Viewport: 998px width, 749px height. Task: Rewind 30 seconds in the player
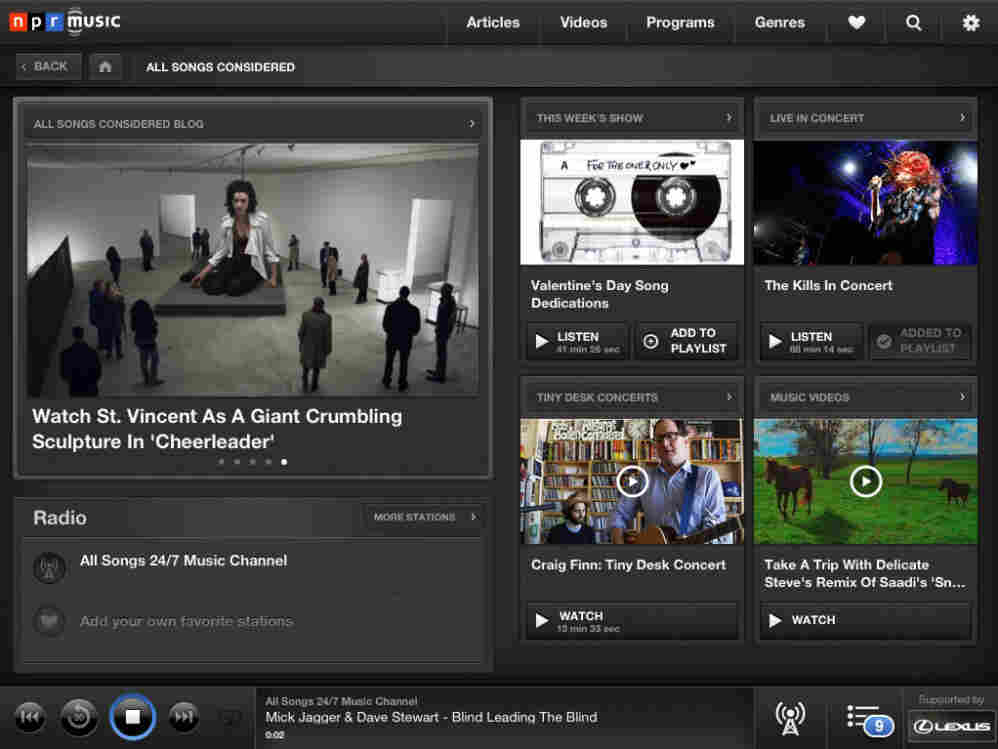(x=79, y=717)
